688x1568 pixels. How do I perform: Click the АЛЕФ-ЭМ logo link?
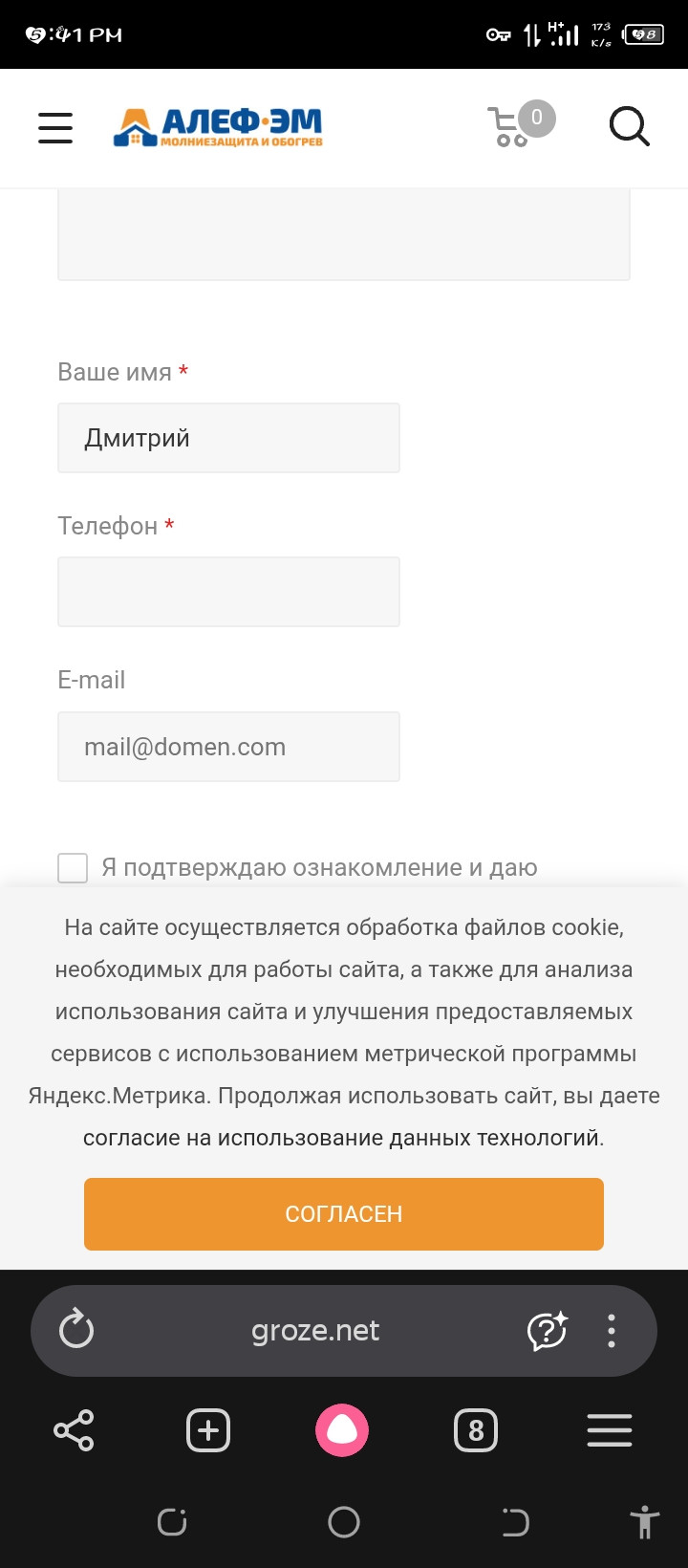click(218, 127)
